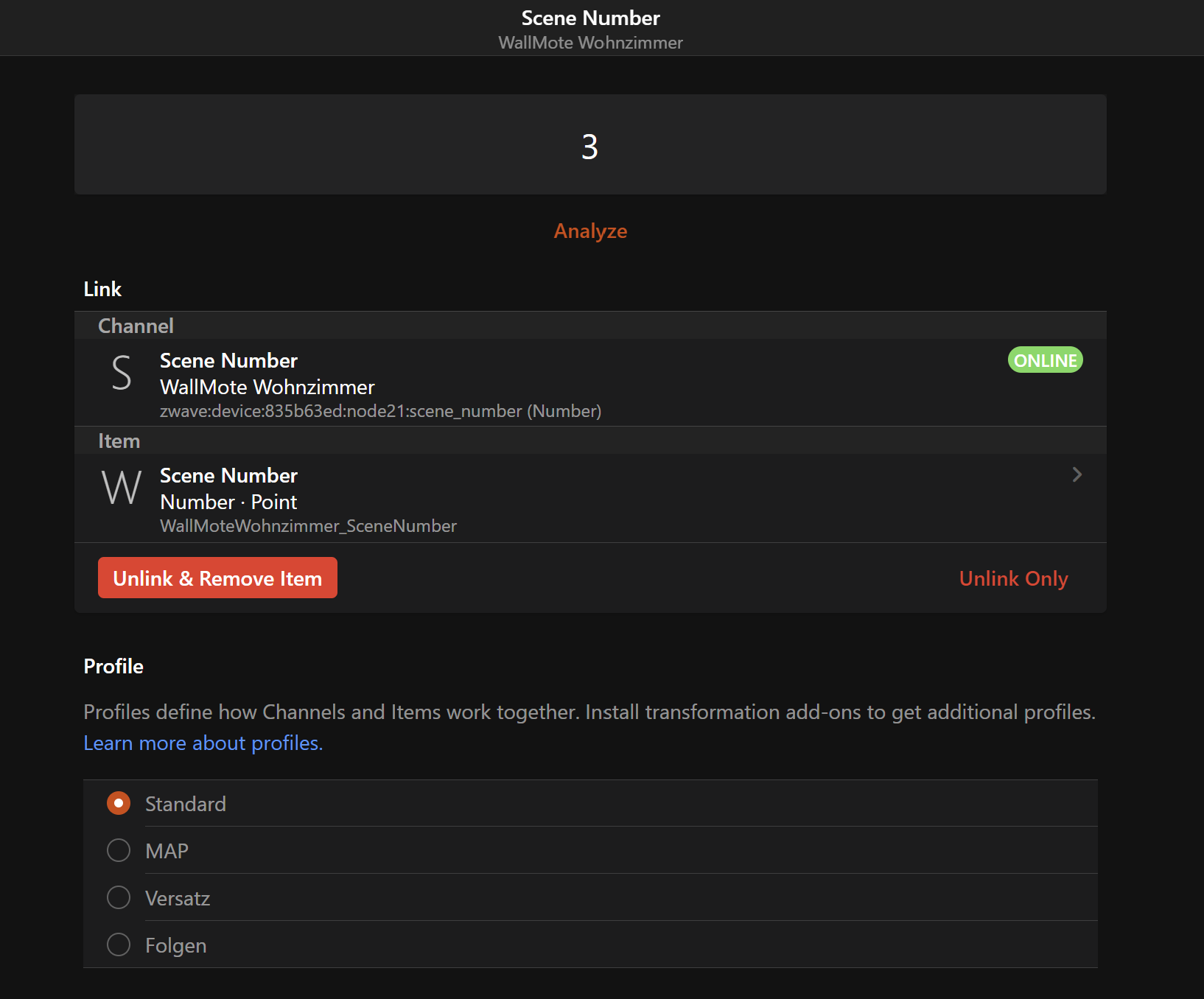The height and width of the screenshot is (999, 1204).
Task: Open the Analyze view
Action: (x=590, y=231)
